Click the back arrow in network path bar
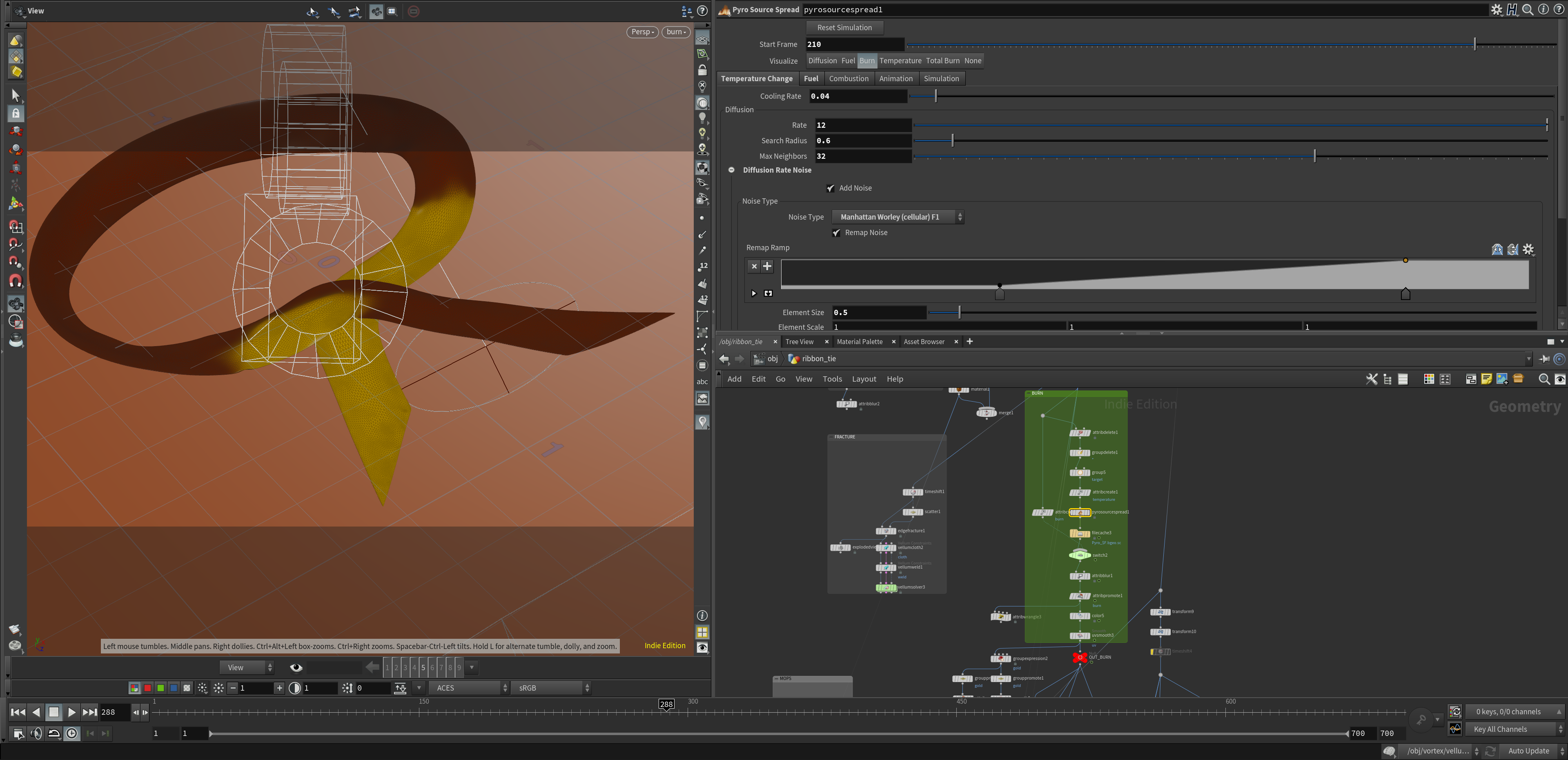 [x=724, y=359]
